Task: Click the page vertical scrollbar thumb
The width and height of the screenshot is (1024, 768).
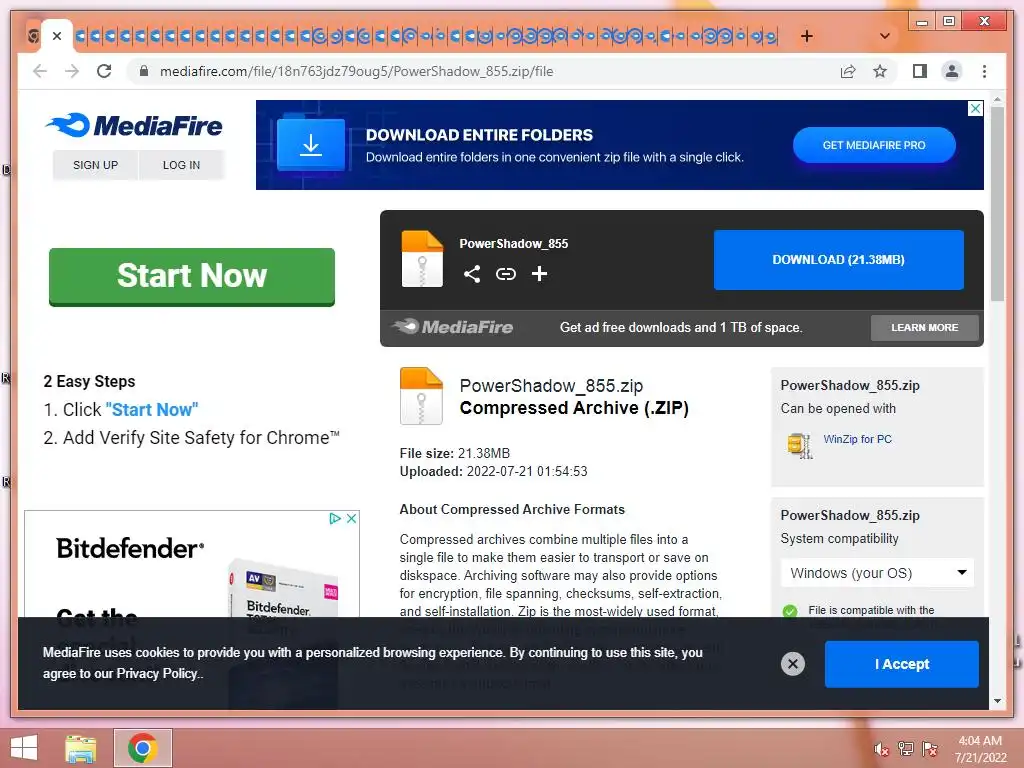Action: coord(997,202)
